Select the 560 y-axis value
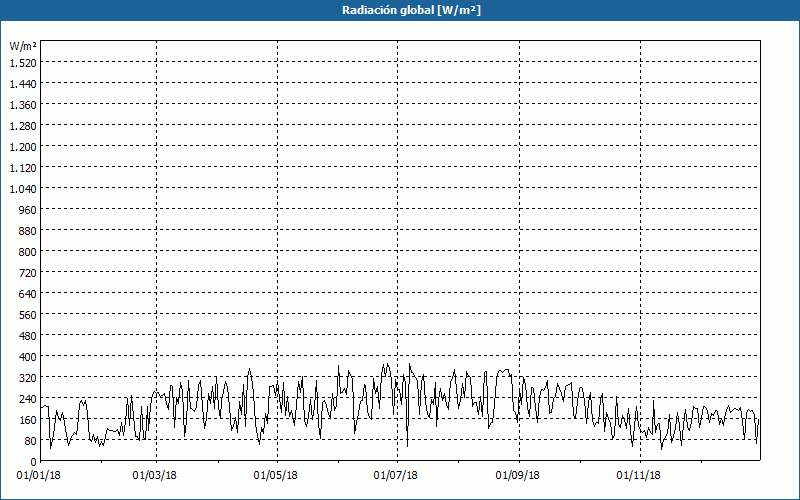This screenshot has height=500, width=800. coord(29,315)
